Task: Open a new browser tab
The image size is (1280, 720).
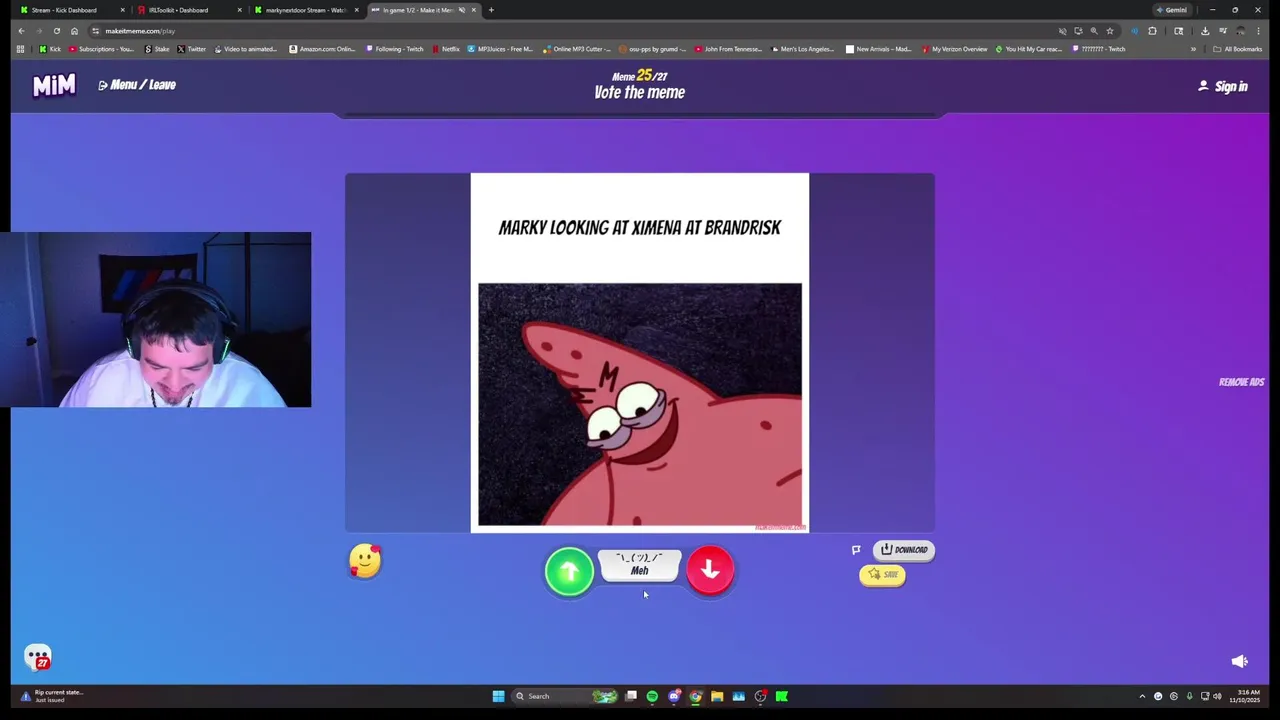Action: tap(491, 10)
